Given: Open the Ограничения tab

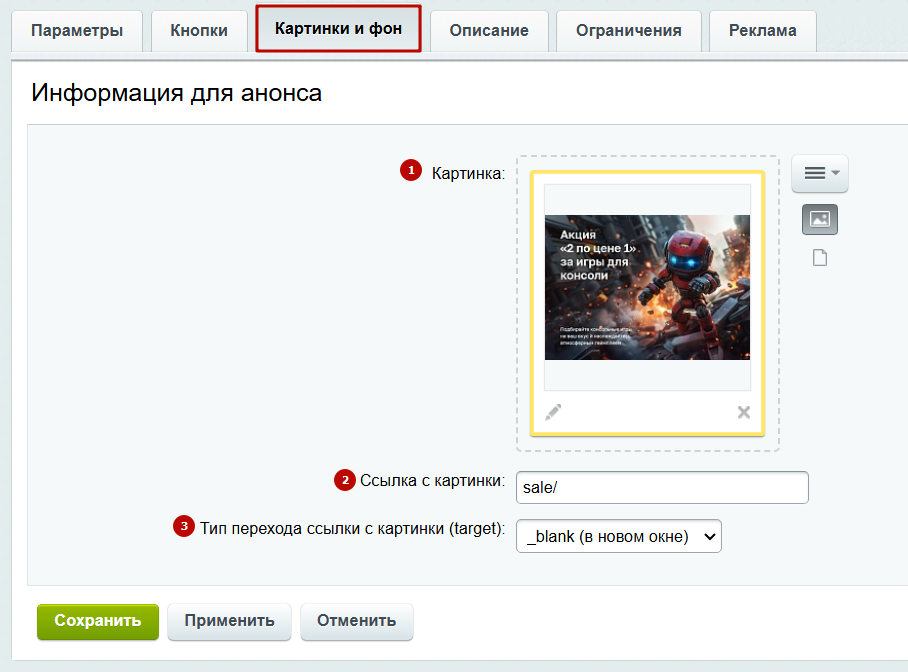Looking at the screenshot, I should 629,31.
